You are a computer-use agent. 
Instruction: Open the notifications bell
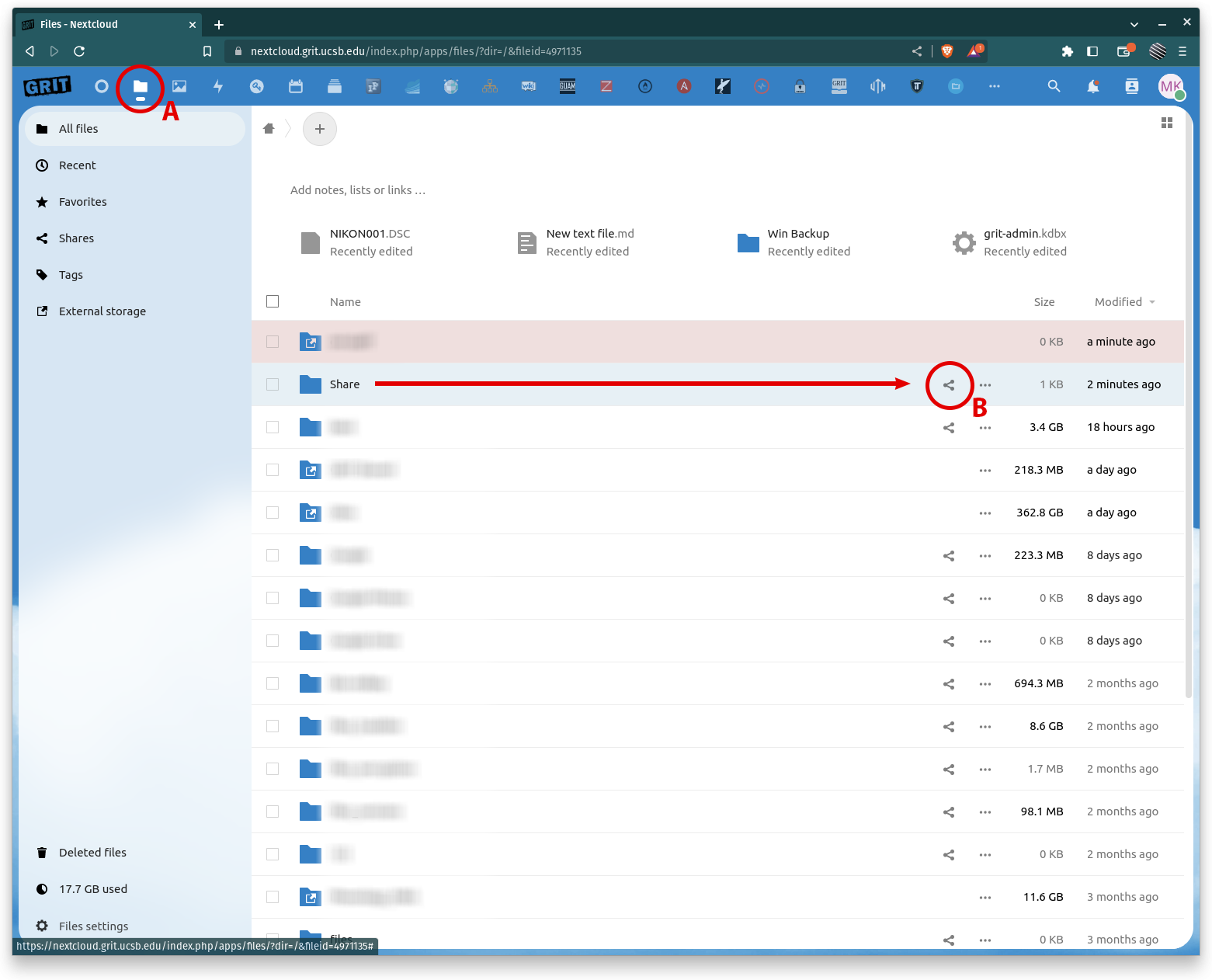coord(1093,86)
